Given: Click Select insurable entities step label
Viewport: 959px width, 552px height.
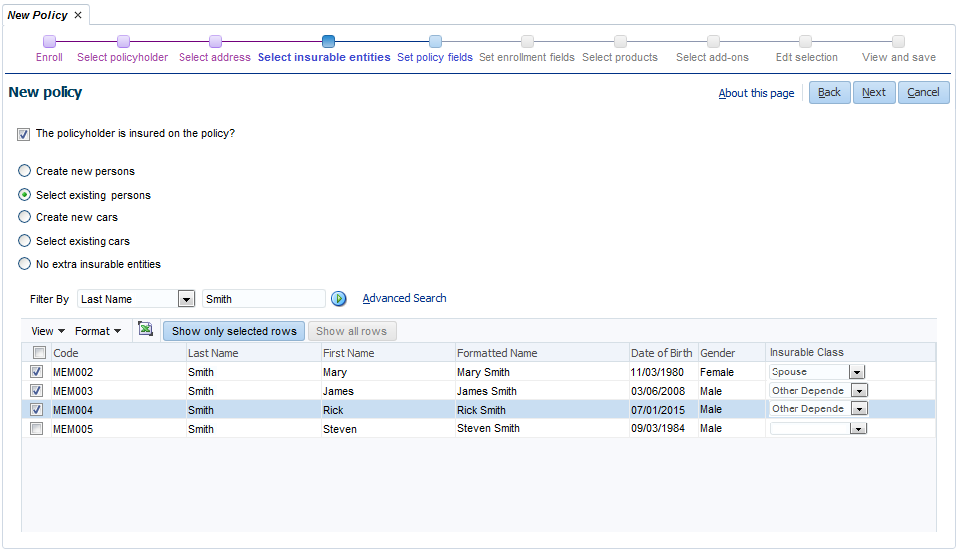Looking at the screenshot, I should (x=324, y=57).
